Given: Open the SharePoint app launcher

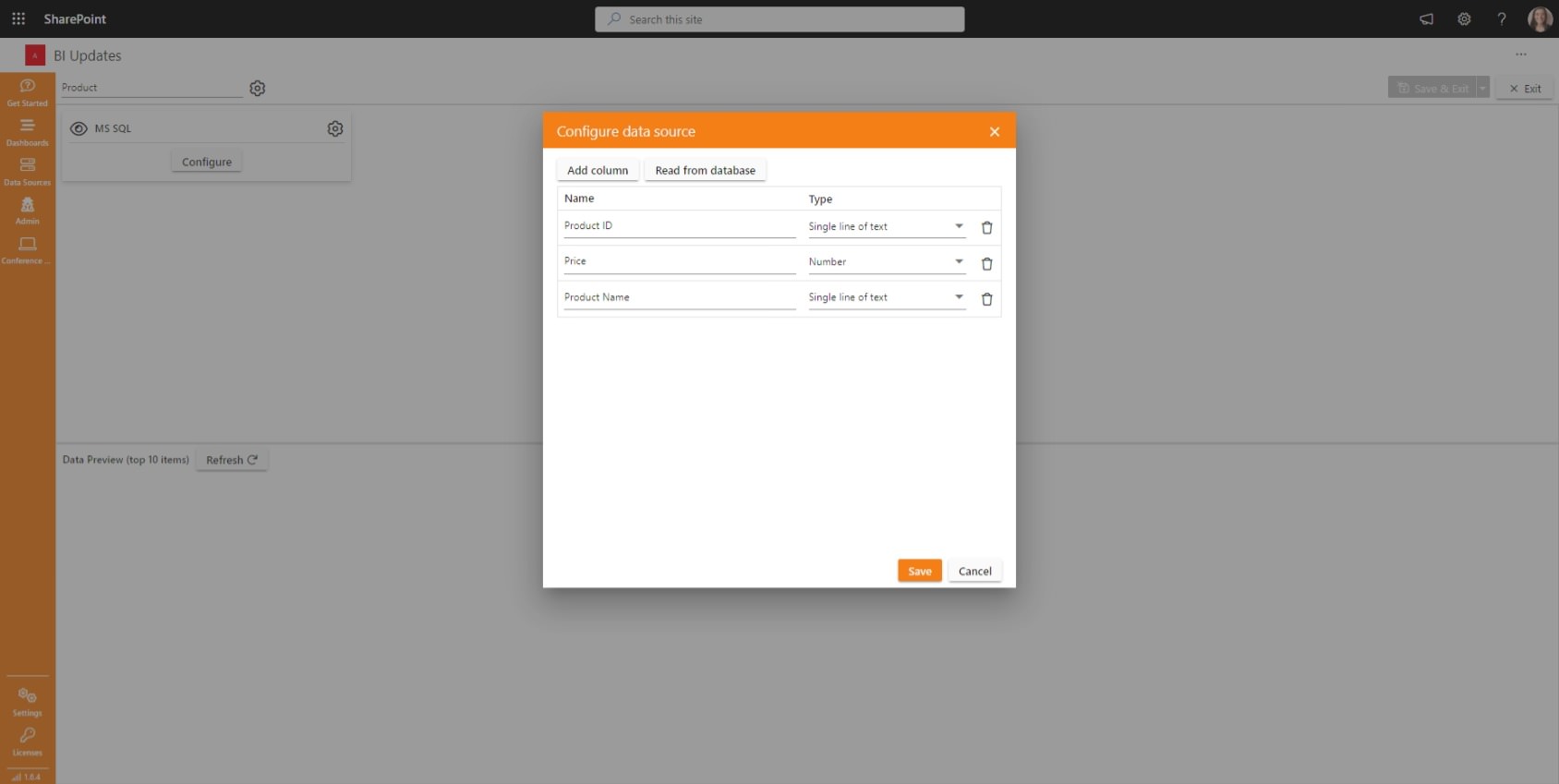Looking at the screenshot, I should tap(18, 18).
